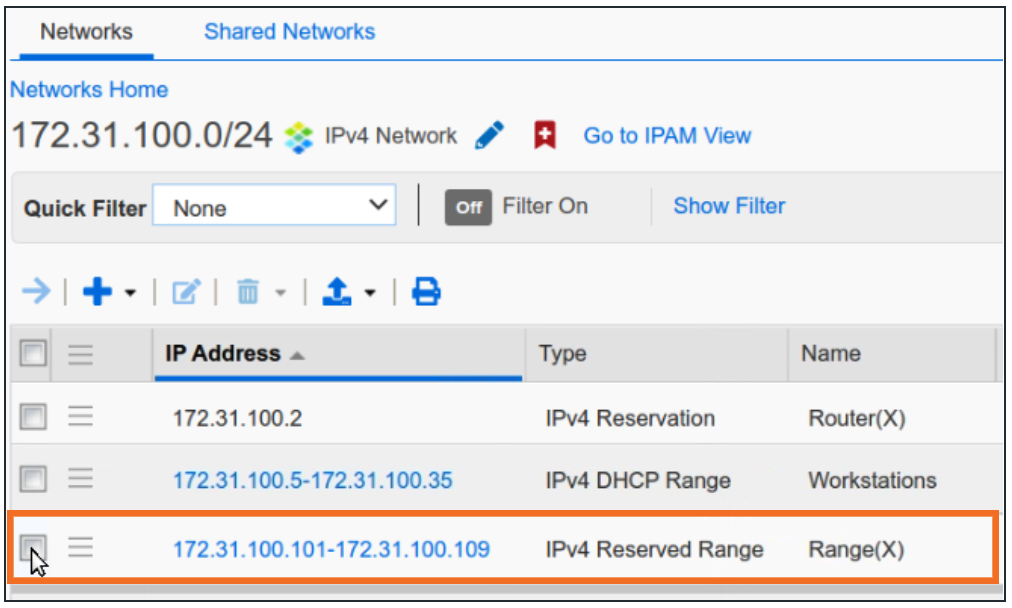Click the printer icon in toolbar
Image resolution: width=1012 pixels, height=608 pixels.
pos(427,292)
